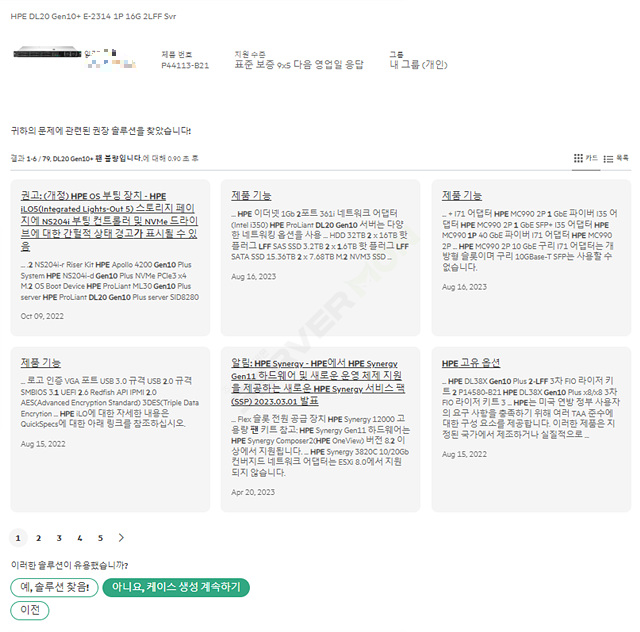Click group value 내 그룹 (개인)

click(418, 65)
